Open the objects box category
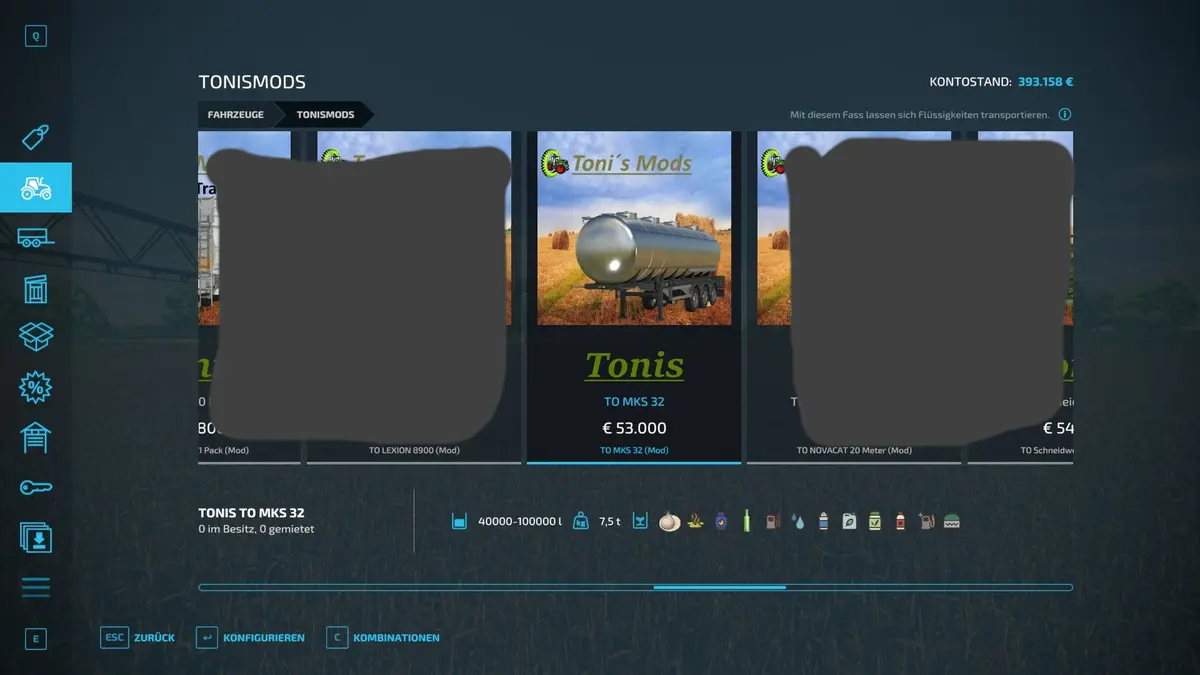 point(36,337)
